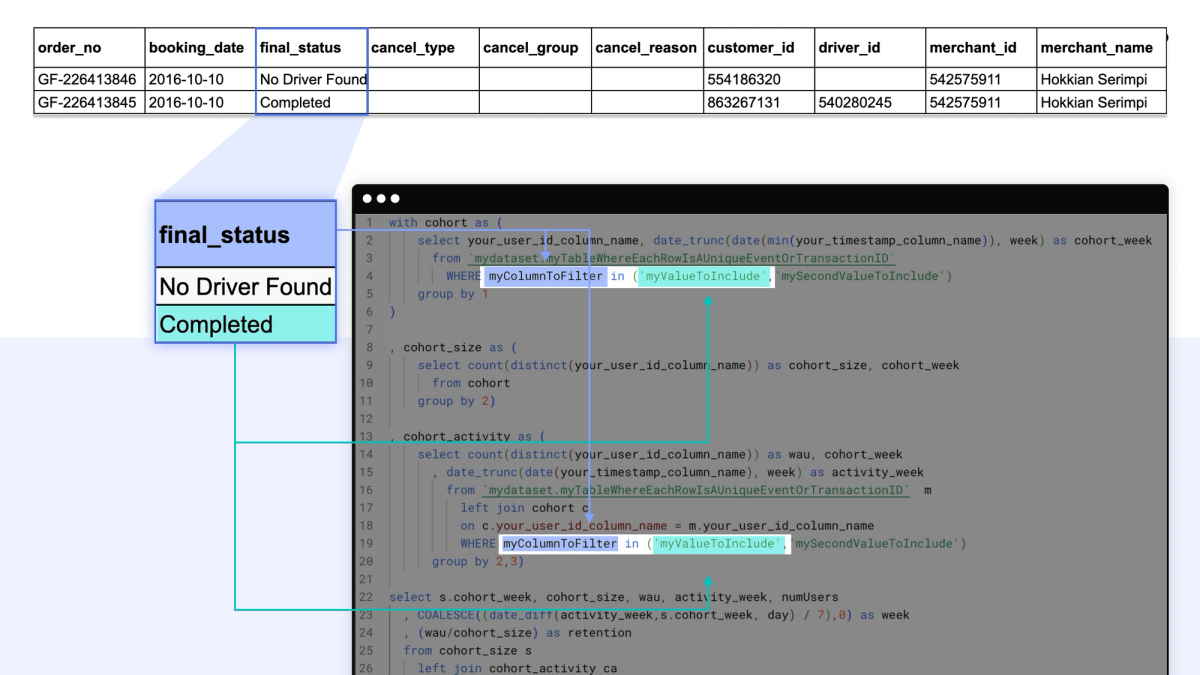This screenshot has width=1200, height=675.
Task: Click the final_status header in the top table
Action: click(x=300, y=48)
